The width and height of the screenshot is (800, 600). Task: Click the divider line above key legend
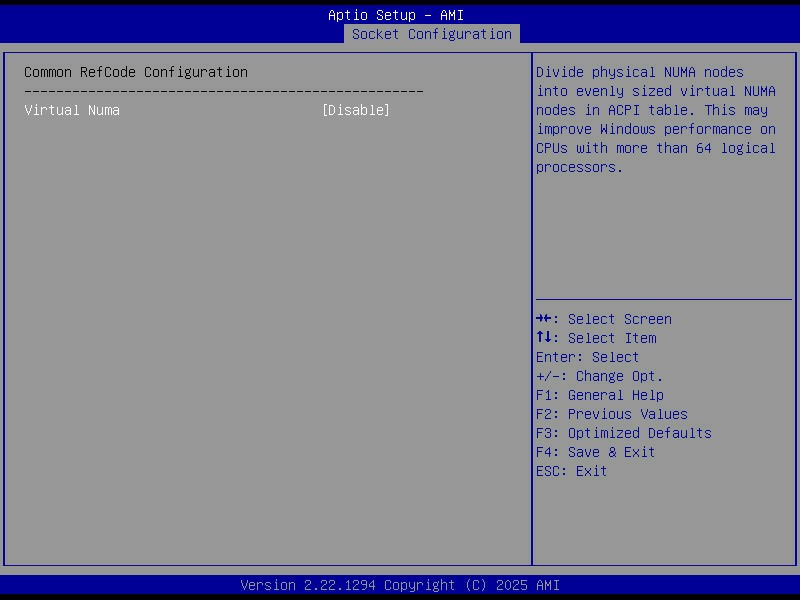[663, 300]
